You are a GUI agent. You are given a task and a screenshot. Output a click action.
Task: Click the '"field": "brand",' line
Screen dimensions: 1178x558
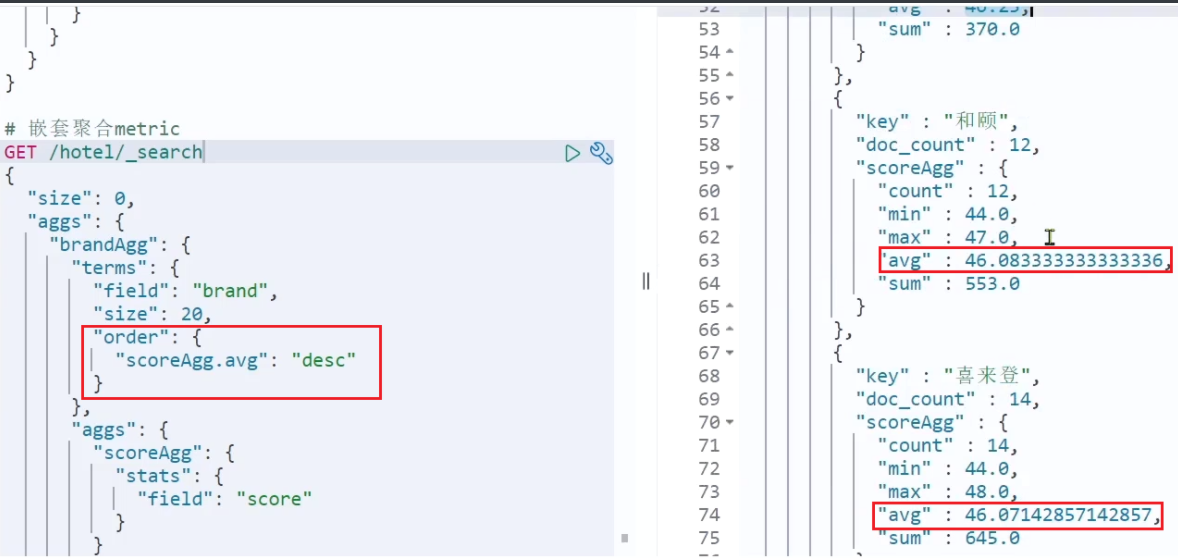point(186,291)
